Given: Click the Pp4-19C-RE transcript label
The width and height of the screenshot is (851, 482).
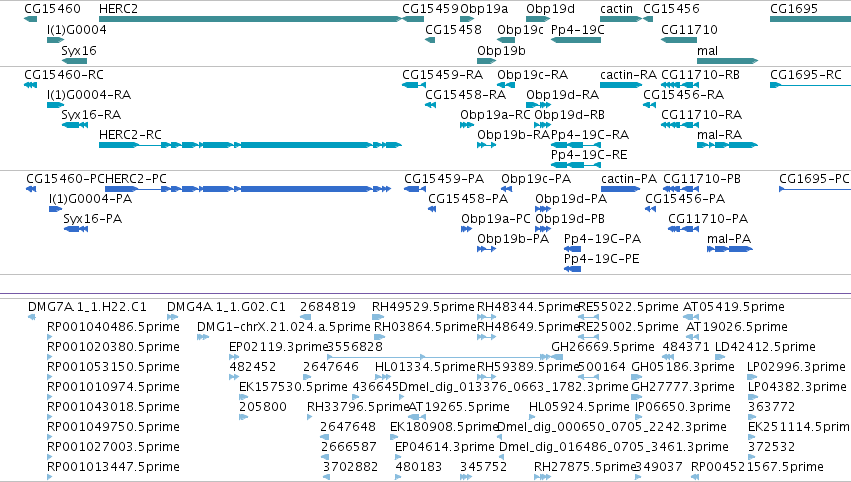Looking at the screenshot, I should click(589, 155).
